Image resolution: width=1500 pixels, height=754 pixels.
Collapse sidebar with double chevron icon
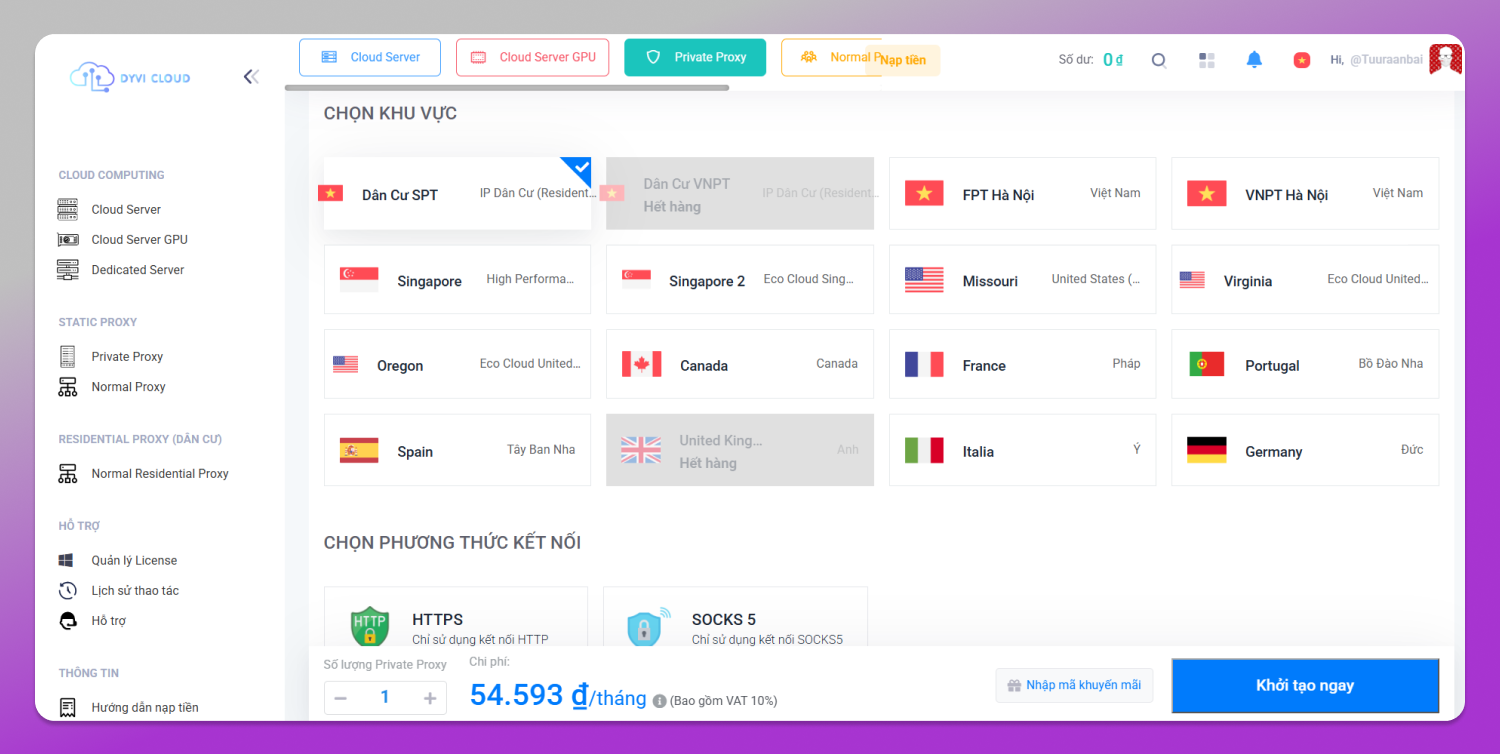point(251,77)
